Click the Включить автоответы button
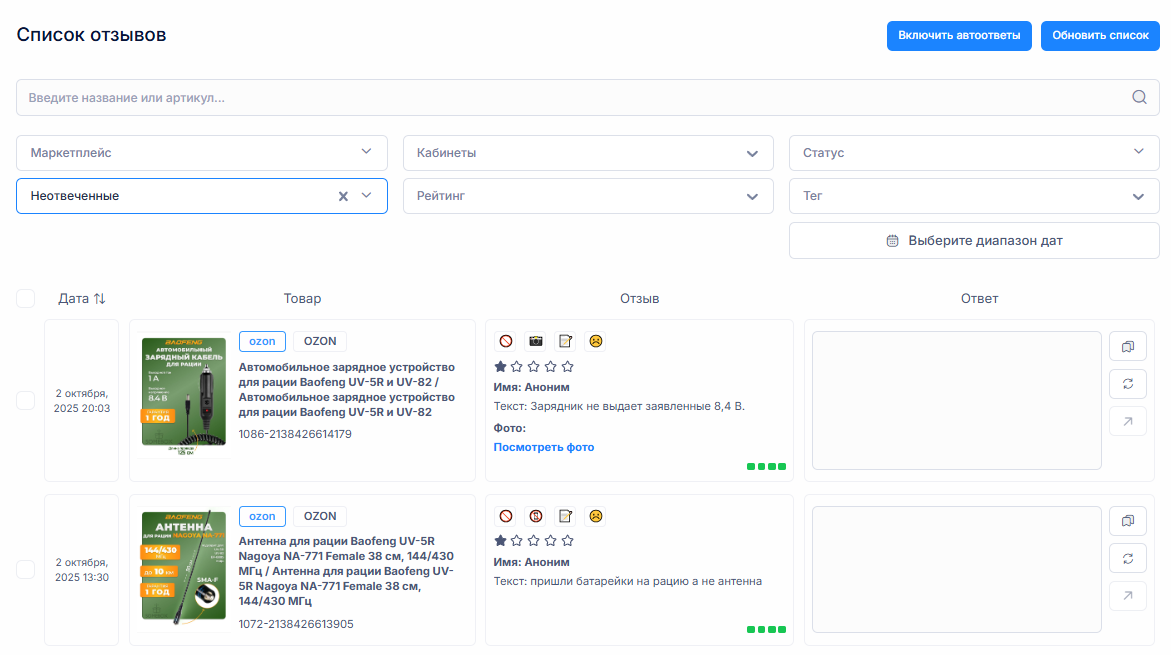1171x655 pixels. click(958, 35)
